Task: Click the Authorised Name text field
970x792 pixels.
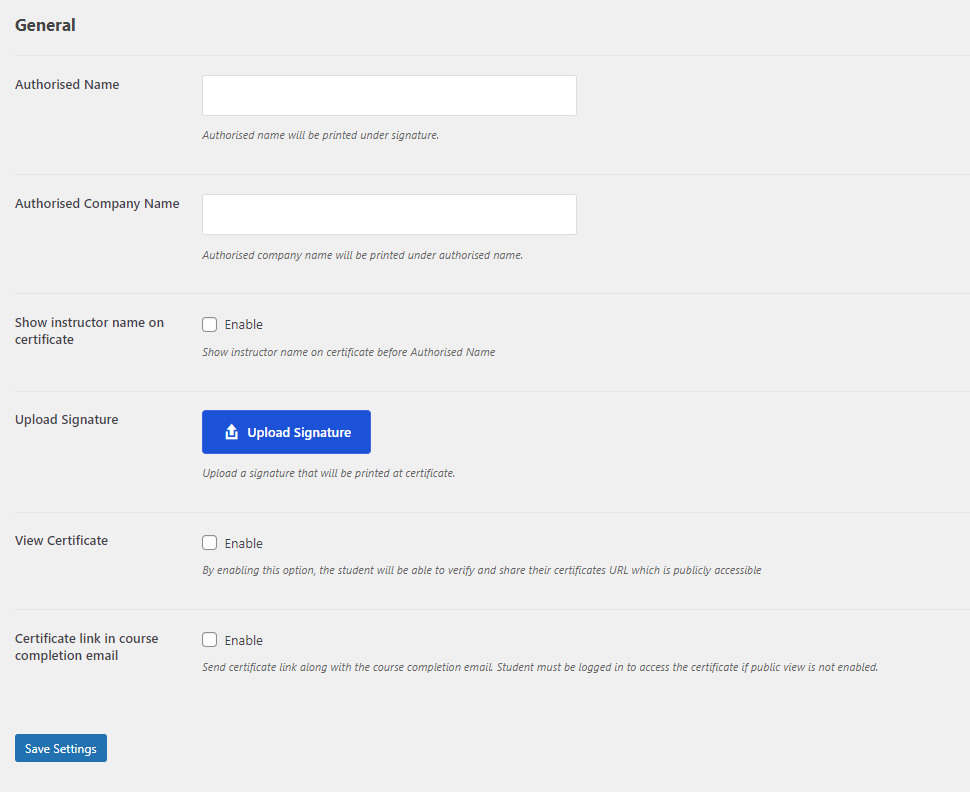Action: (x=389, y=96)
